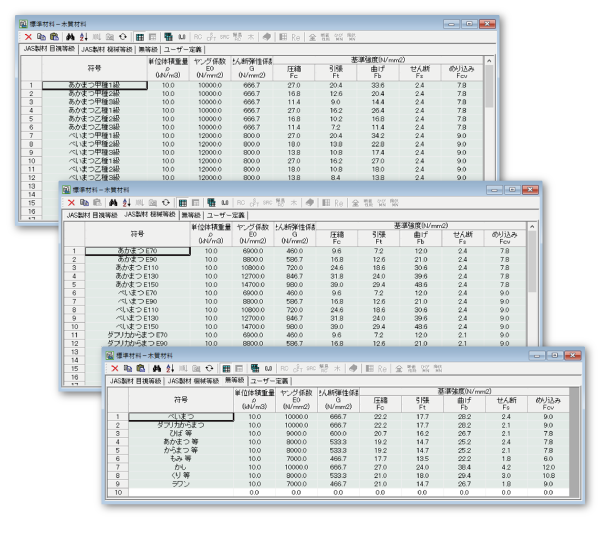Click scroll up arrow in middle window
Viewport: 600px width, 540px height.
tap(532, 227)
